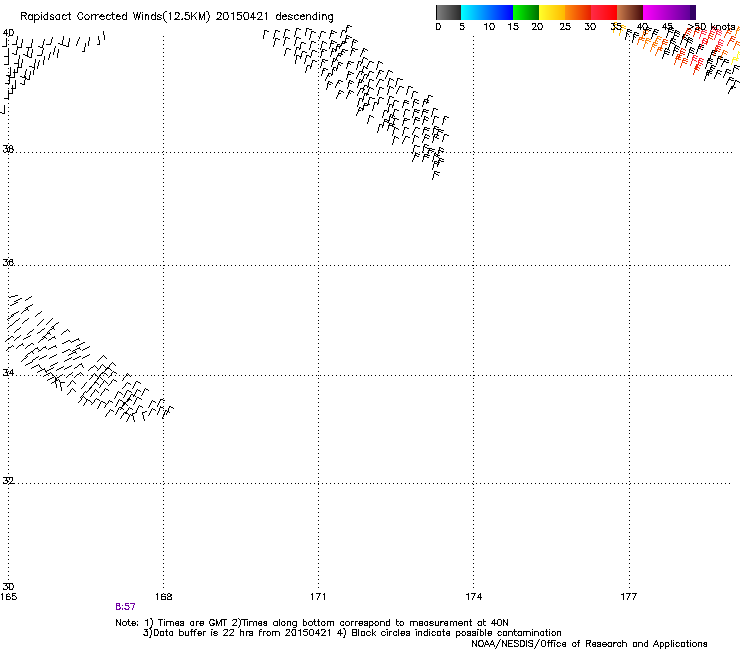Click the magenta-purple 40-50 knots legend segment
The width and height of the screenshot is (740, 650).
tap(669, 12)
